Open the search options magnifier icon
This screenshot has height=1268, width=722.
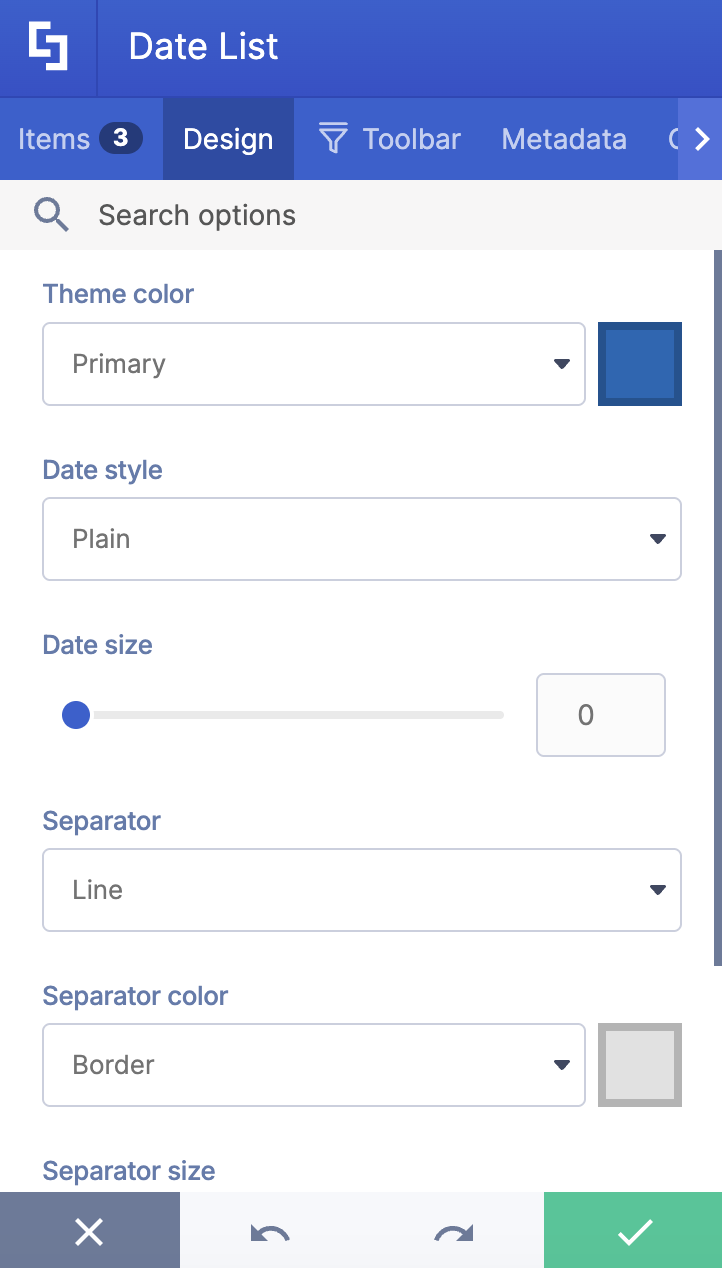coord(51,214)
